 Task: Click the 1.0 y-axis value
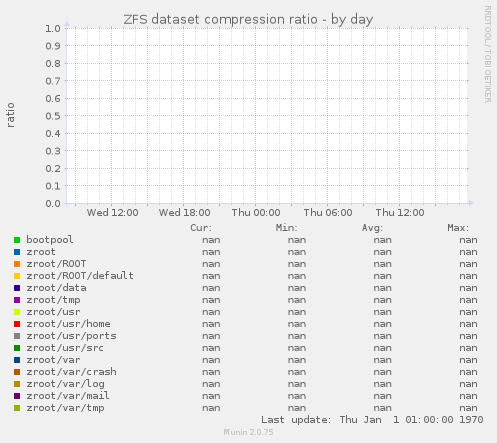[53, 28]
